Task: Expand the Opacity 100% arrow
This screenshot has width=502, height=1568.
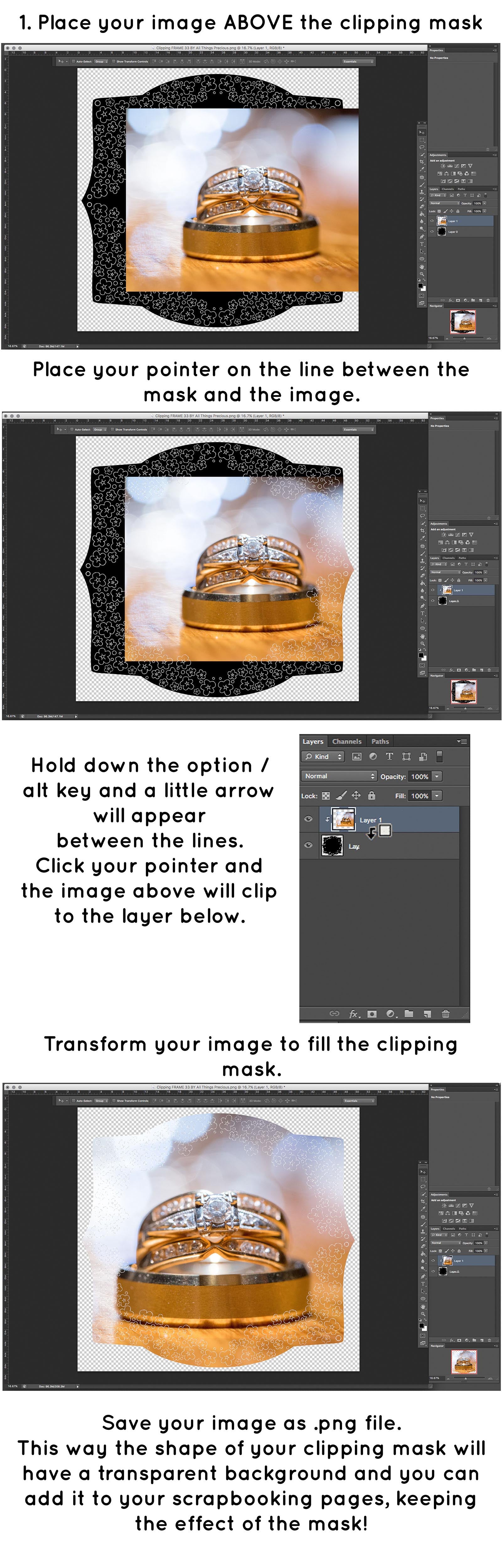Action: coord(437,776)
